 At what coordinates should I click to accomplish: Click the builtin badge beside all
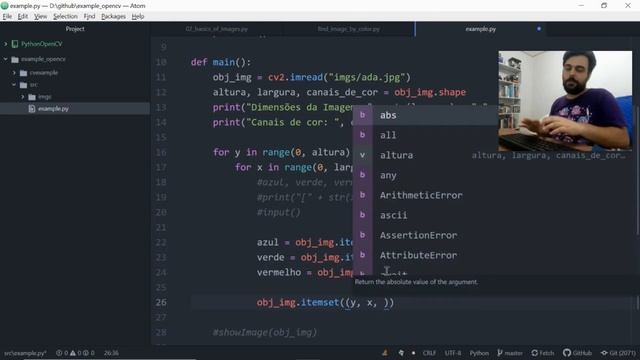pos(362,135)
